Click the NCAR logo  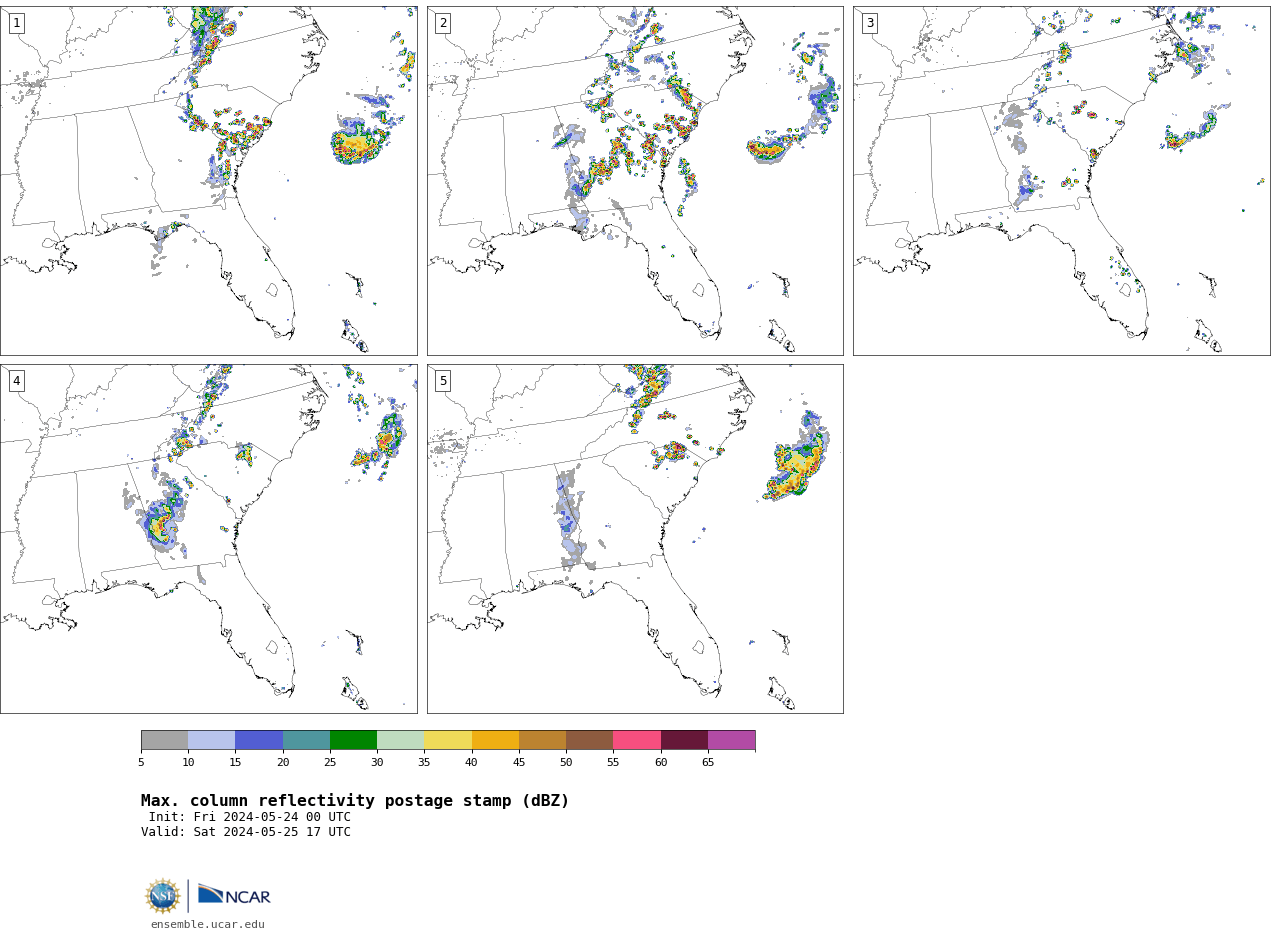pos(234,895)
